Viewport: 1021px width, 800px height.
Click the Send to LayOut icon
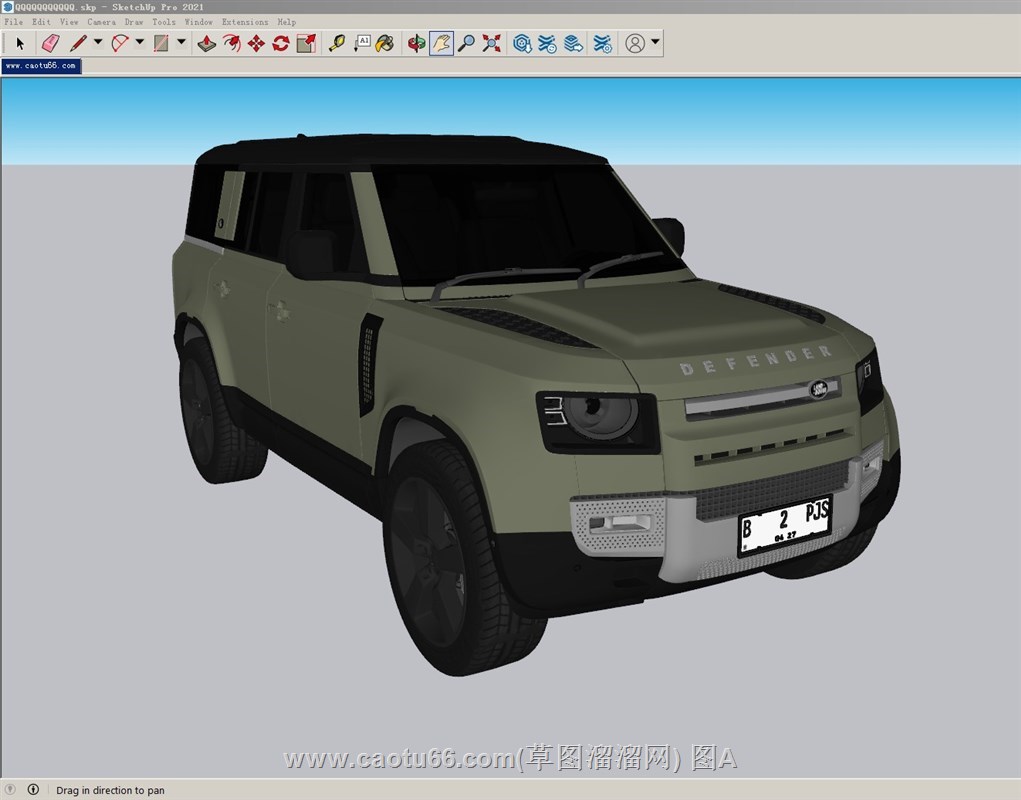pyautogui.click(x=574, y=44)
